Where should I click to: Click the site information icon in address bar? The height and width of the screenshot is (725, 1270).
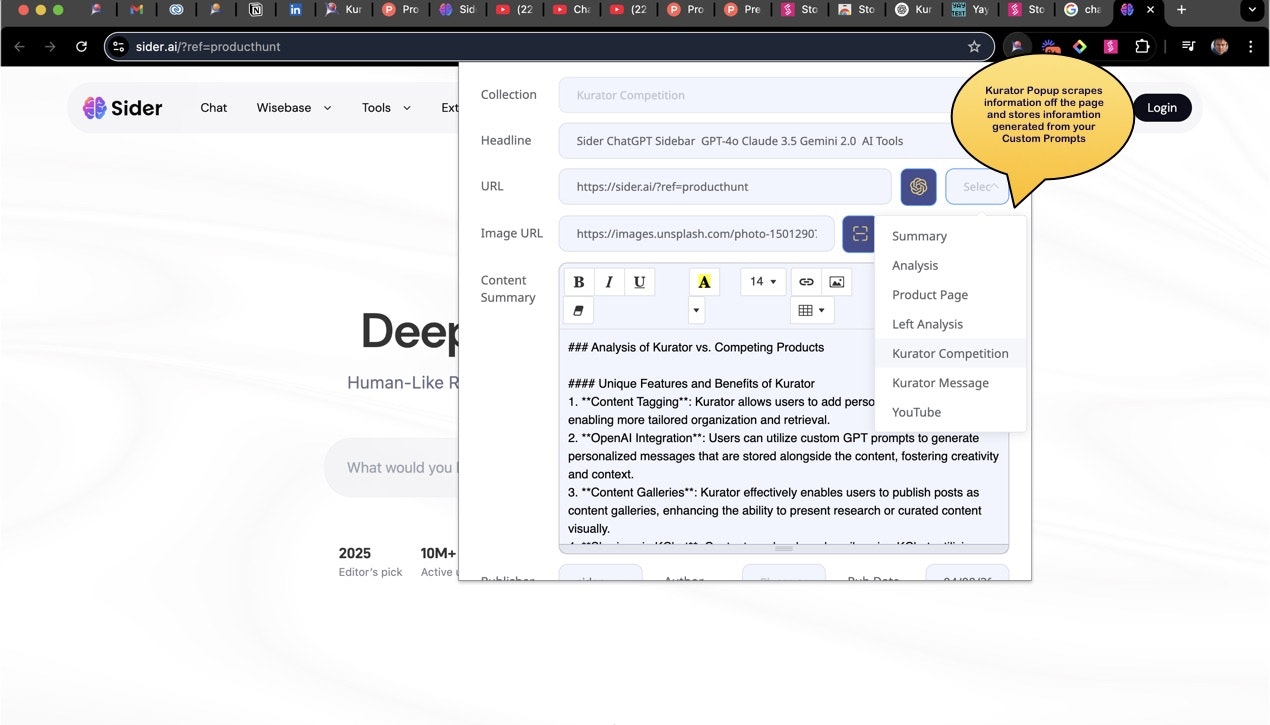[x=119, y=47]
